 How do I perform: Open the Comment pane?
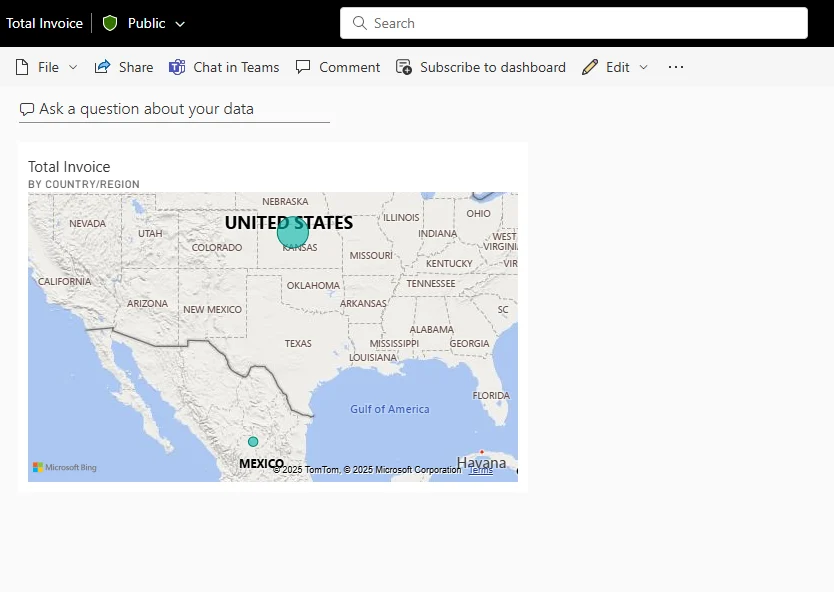tap(349, 68)
